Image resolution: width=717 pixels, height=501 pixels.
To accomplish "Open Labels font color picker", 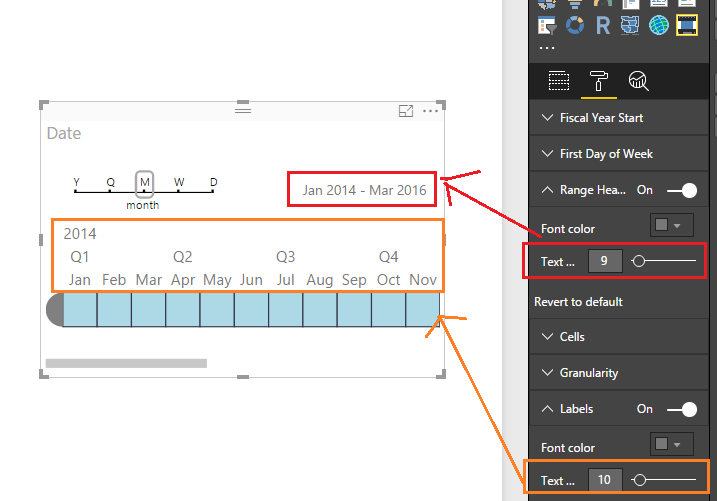I will pos(672,444).
